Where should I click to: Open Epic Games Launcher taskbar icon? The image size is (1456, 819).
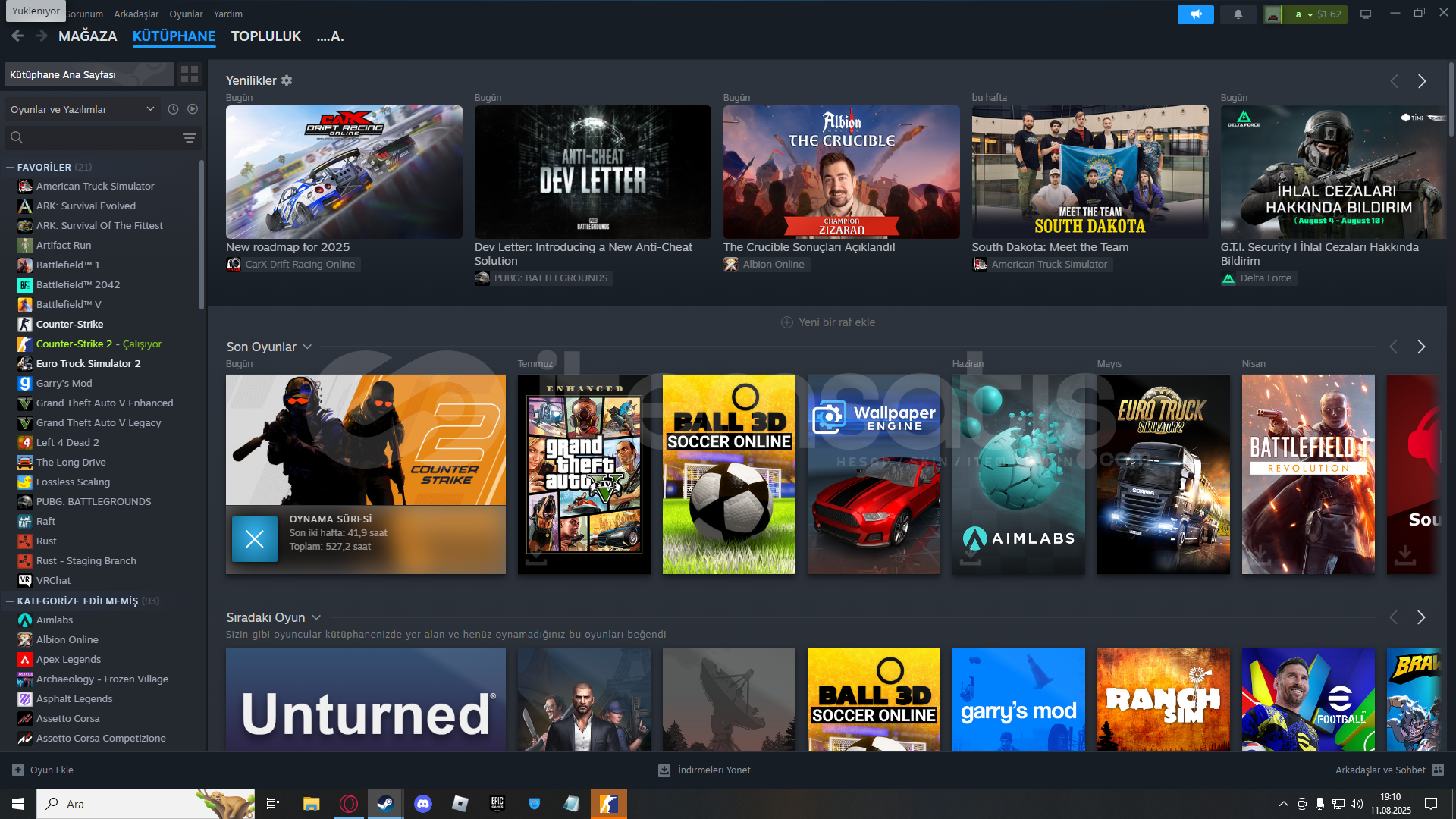tap(497, 804)
